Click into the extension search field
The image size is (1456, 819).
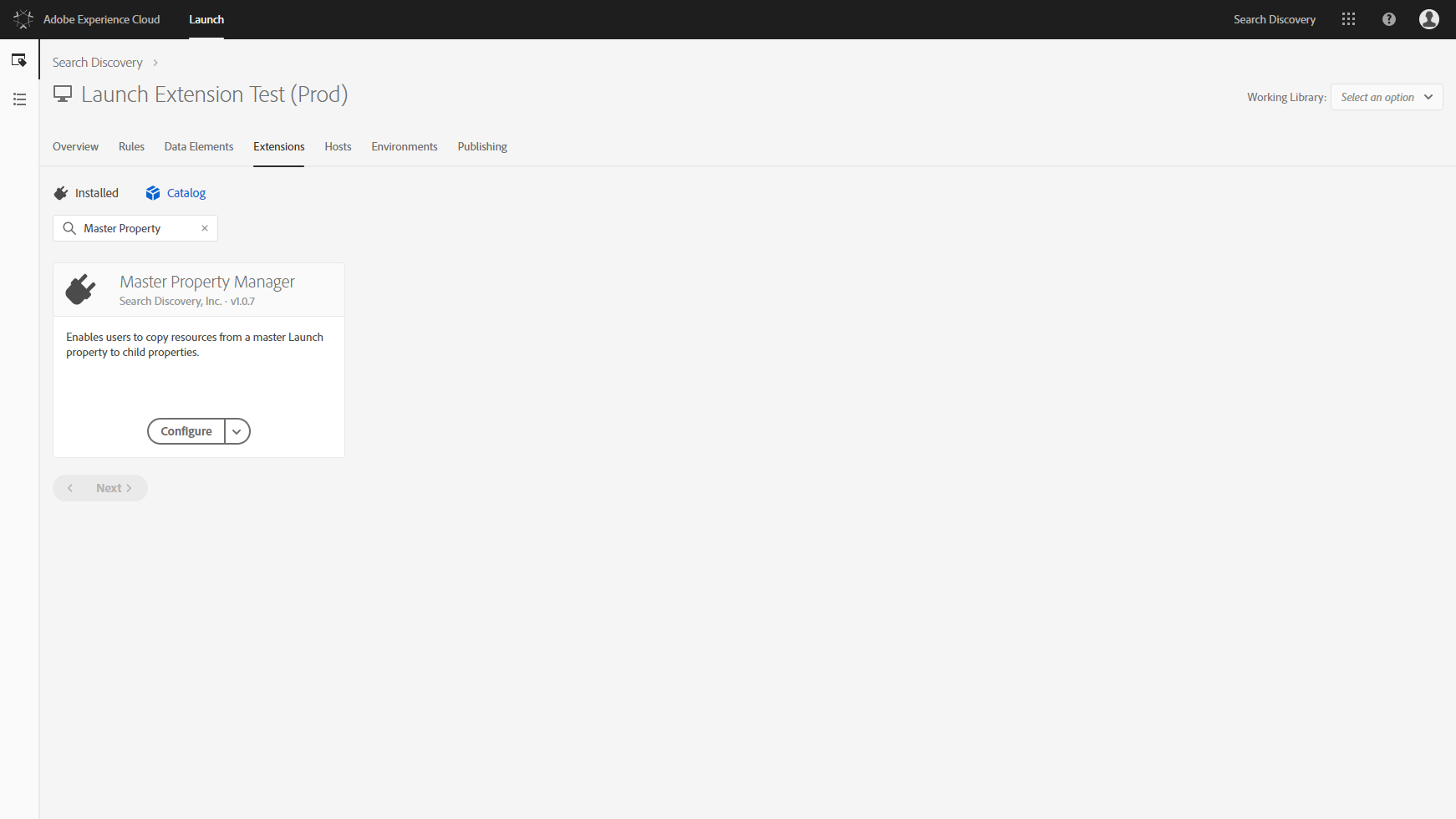tap(138, 228)
